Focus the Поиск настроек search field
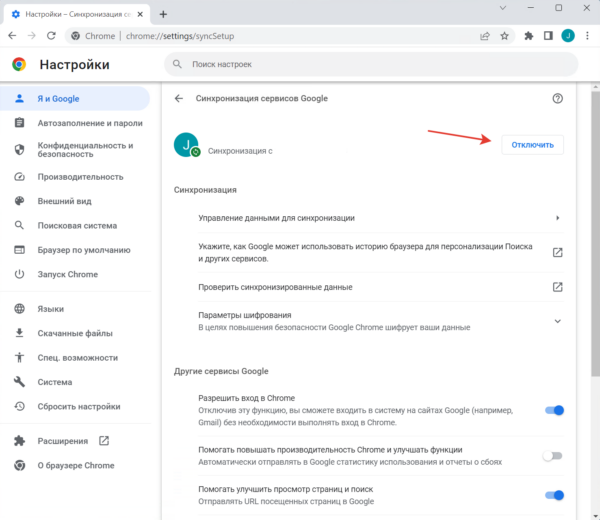 (x=371, y=64)
